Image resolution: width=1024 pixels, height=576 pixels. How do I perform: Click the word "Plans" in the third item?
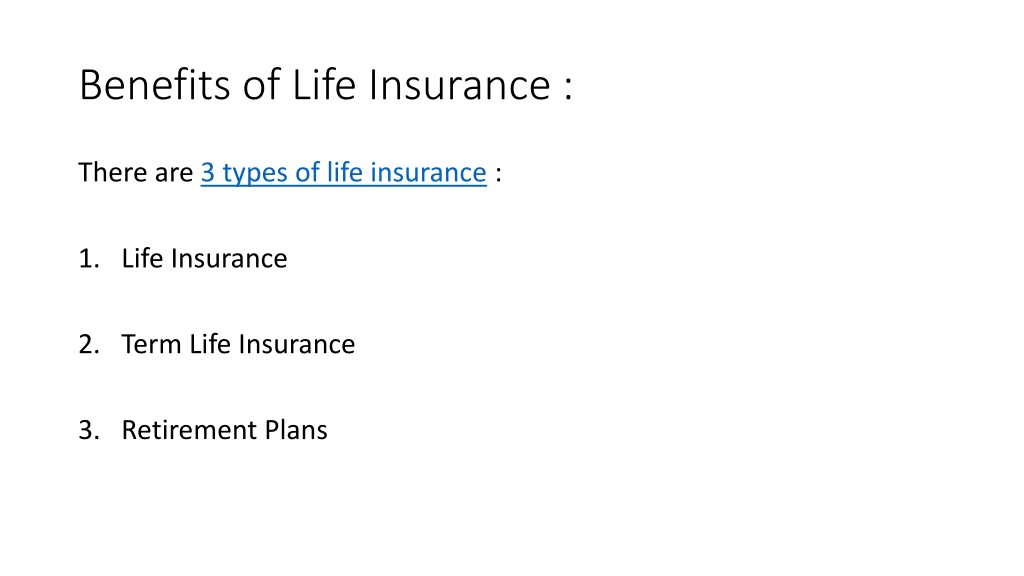pyautogui.click(x=296, y=430)
